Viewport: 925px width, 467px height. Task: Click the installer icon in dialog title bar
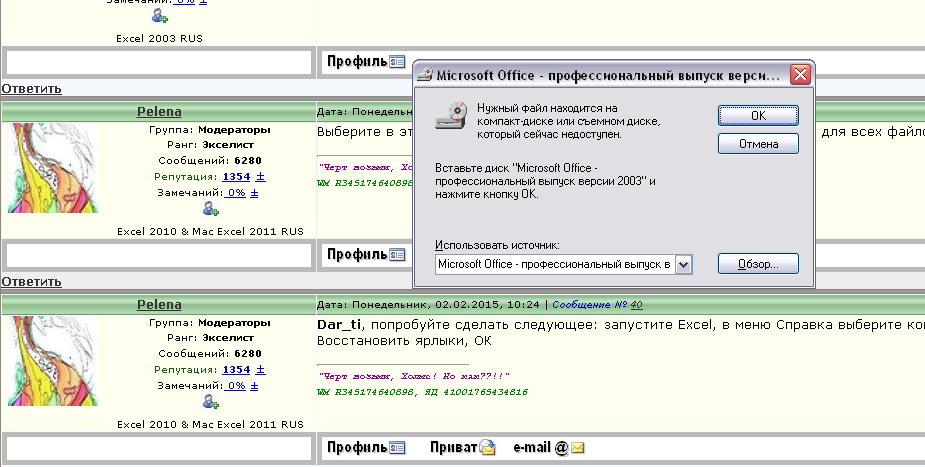[425, 75]
